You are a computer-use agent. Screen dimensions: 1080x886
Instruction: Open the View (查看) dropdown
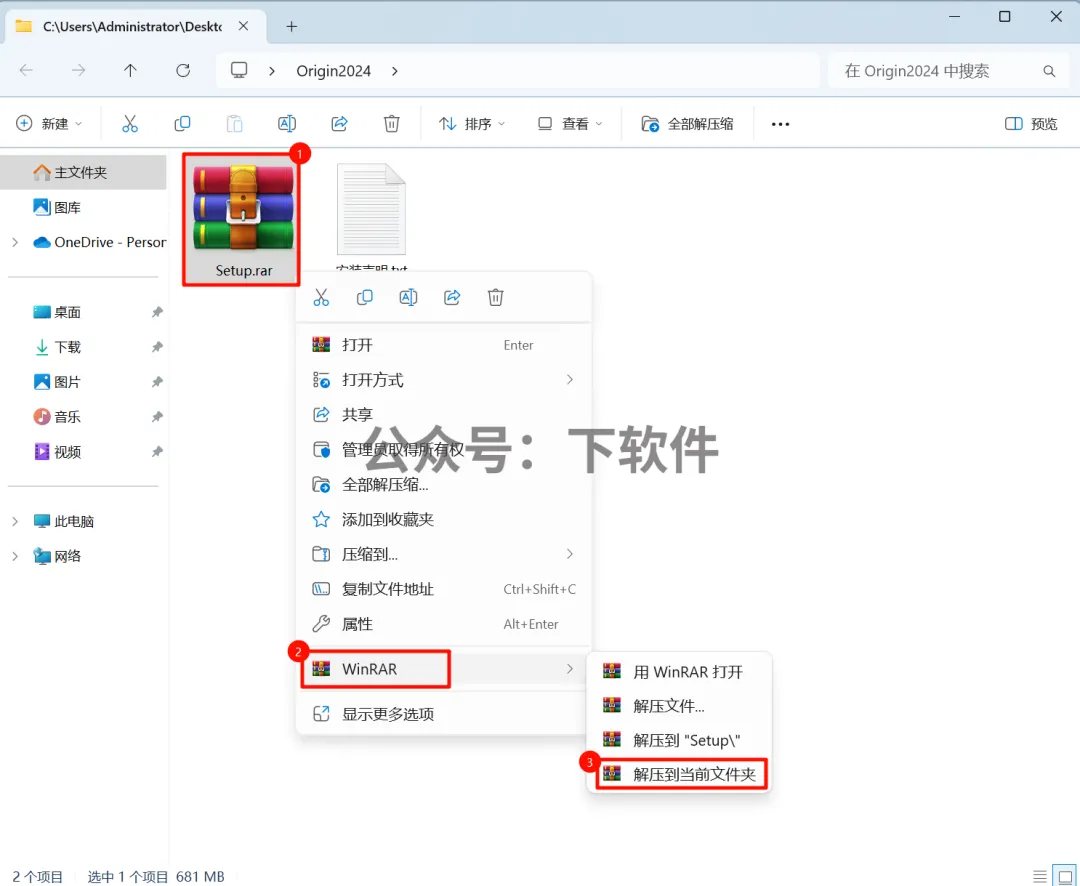570,124
